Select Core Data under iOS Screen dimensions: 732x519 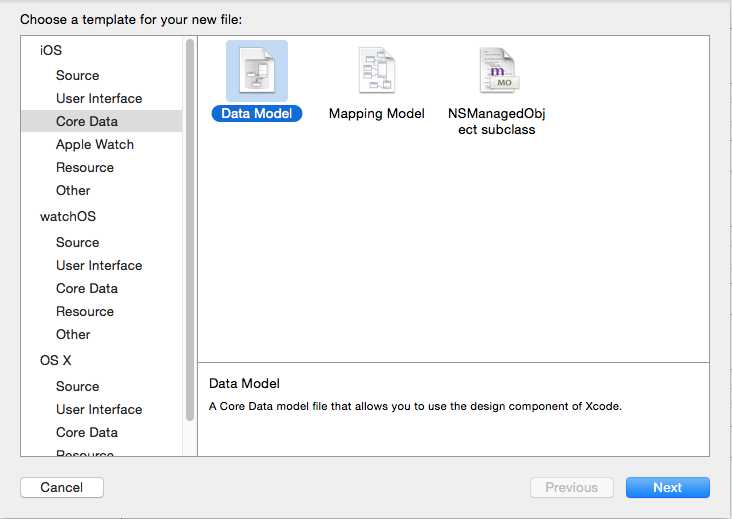pyautogui.click(x=87, y=121)
